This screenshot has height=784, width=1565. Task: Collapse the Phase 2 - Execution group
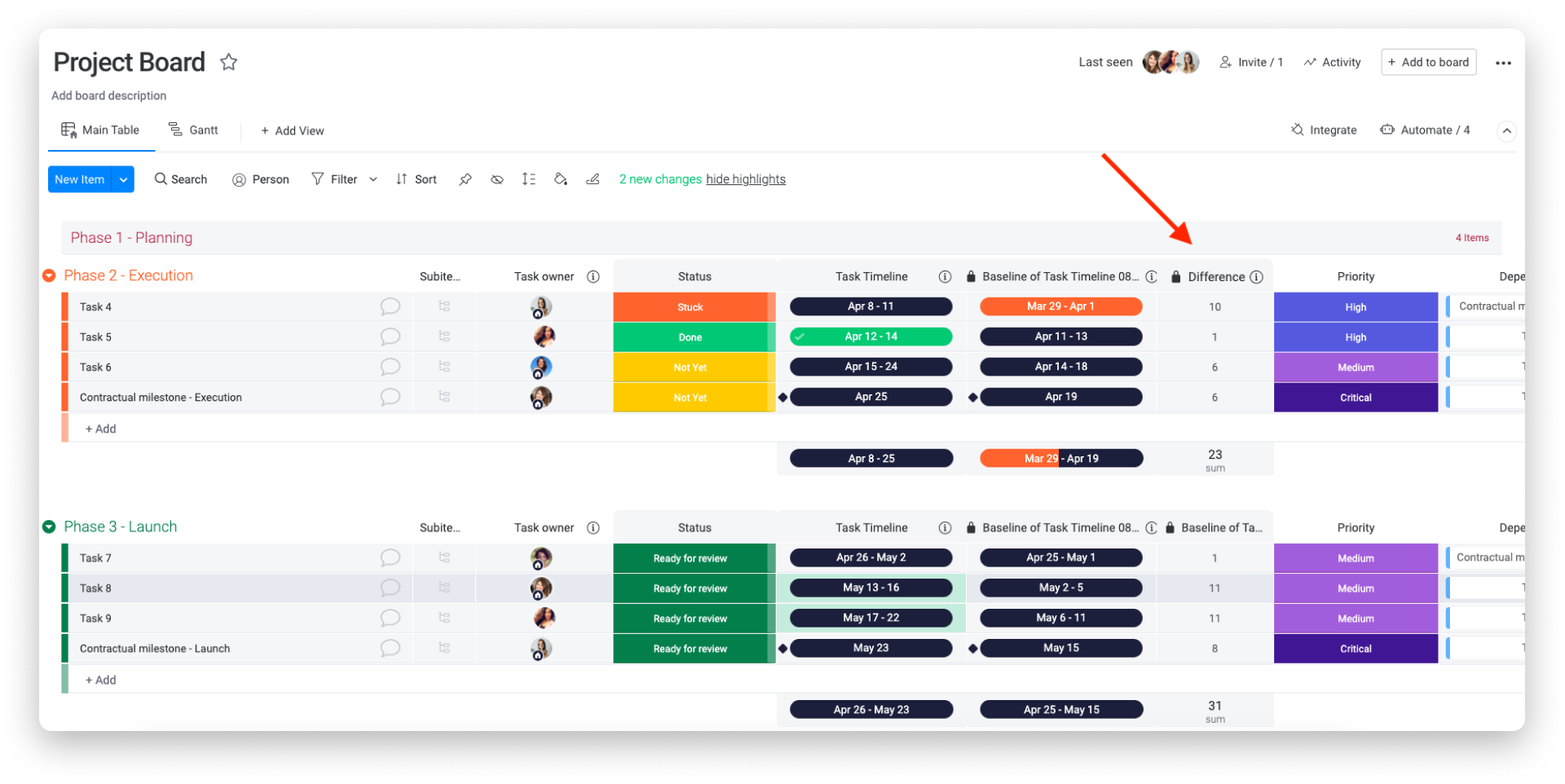point(49,275)
